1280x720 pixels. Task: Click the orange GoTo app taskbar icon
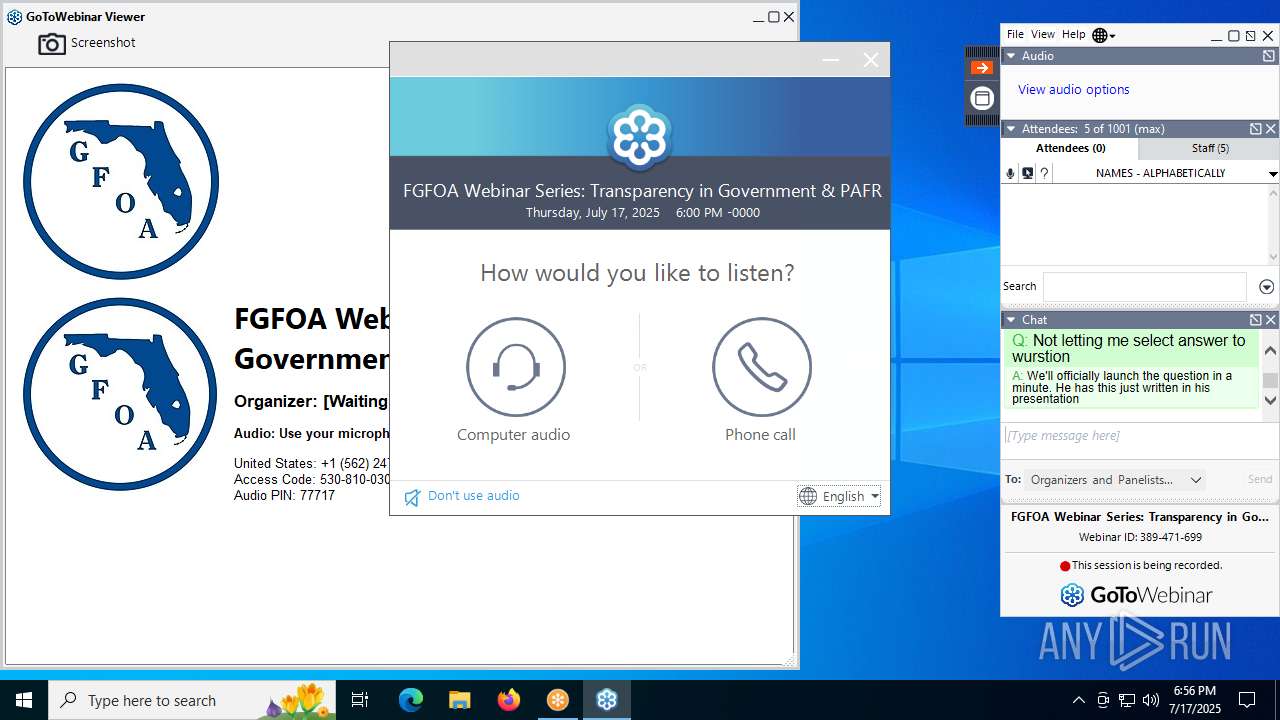point(557,700)
